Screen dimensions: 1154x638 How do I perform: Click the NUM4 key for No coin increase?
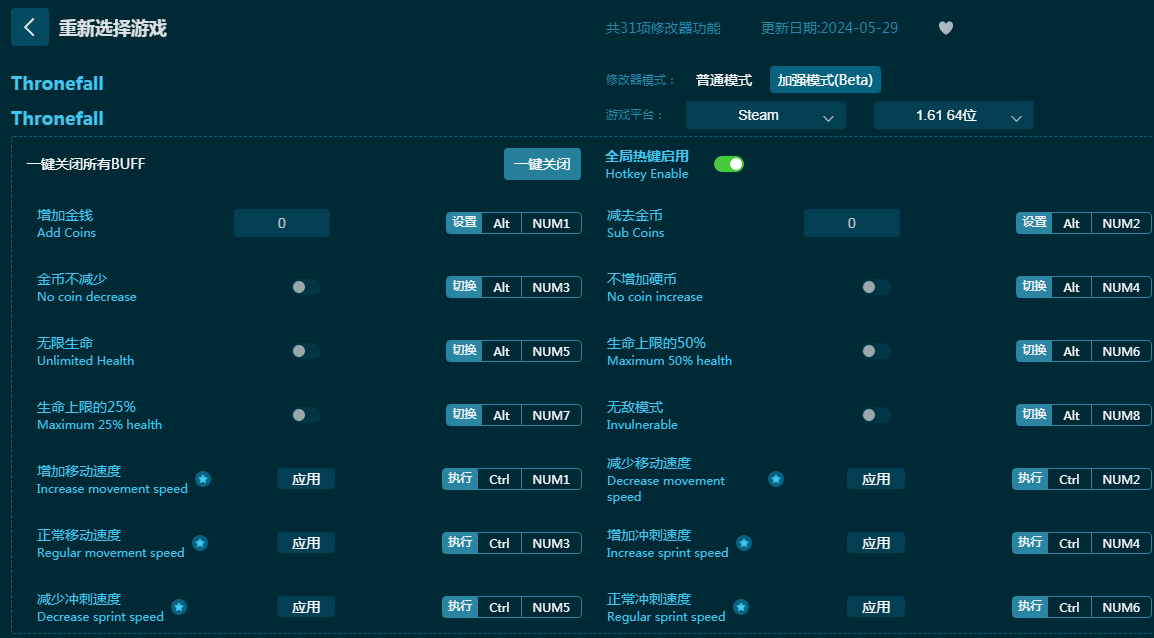pyautogui.click(x=1122, y=287)
